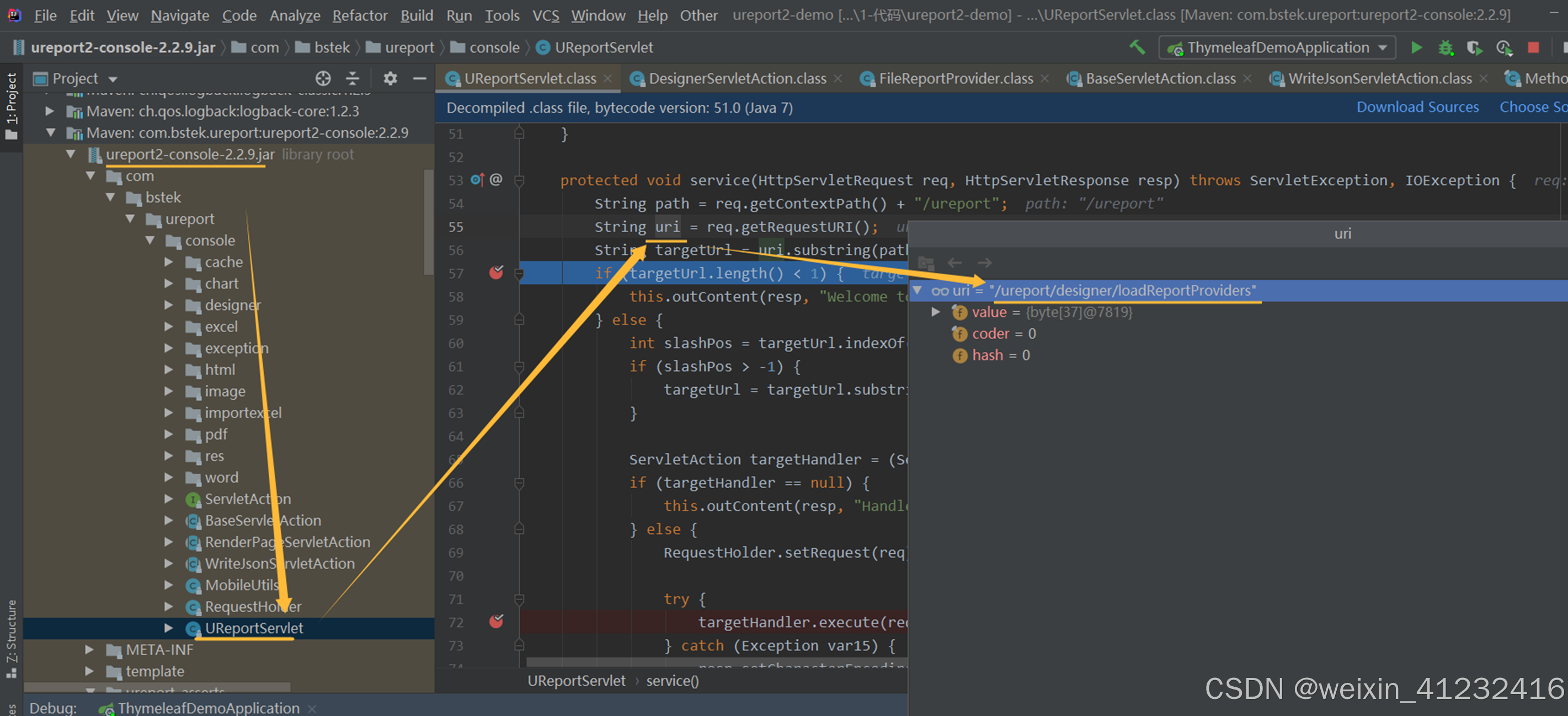The height and width of the screenshot is (716, 1568).
Task: Switch to DesignerServletAction.class tab
Action: click(737, 78)
